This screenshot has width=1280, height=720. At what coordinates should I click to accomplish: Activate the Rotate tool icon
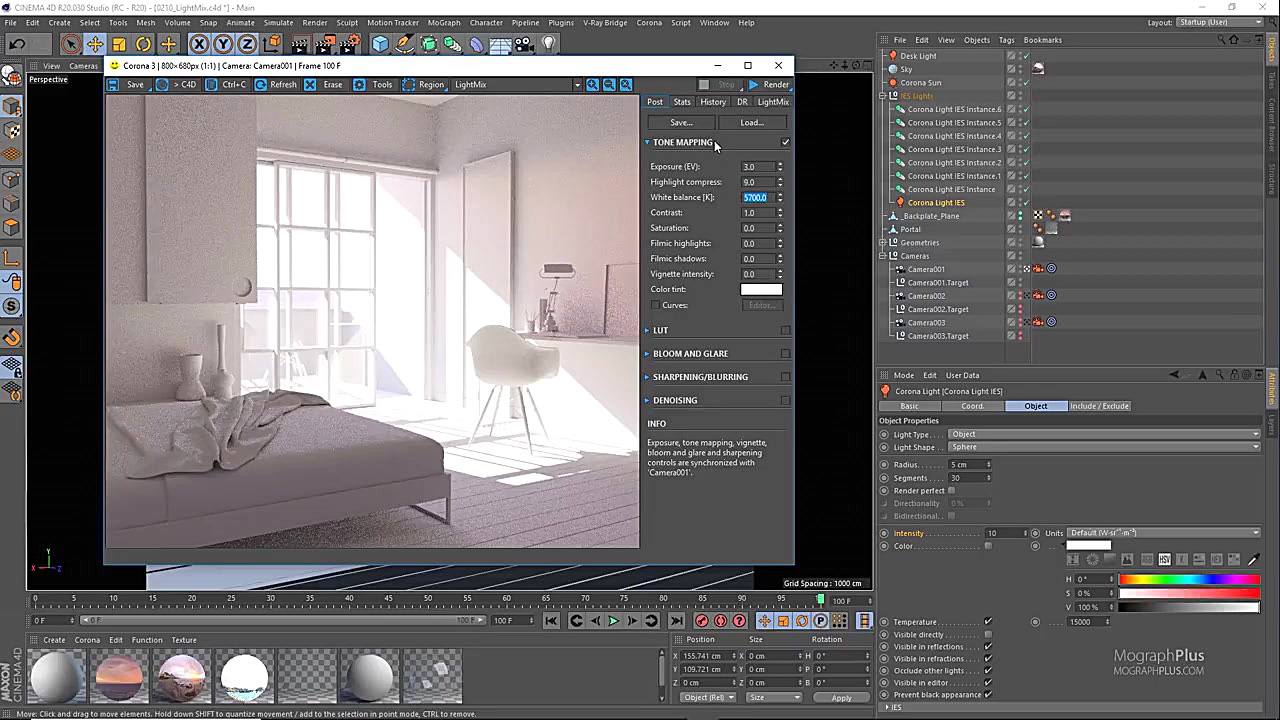click(144, 44)
